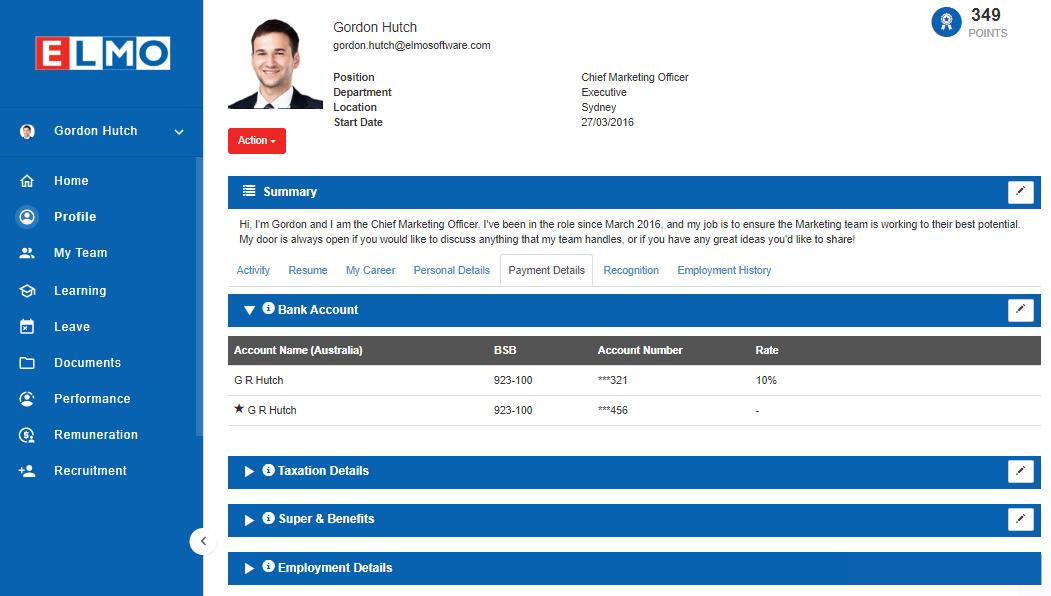Expand the Super & Benefits section
The width and height of the screenshot is (1051, 596).
click(x=249, y=520)
